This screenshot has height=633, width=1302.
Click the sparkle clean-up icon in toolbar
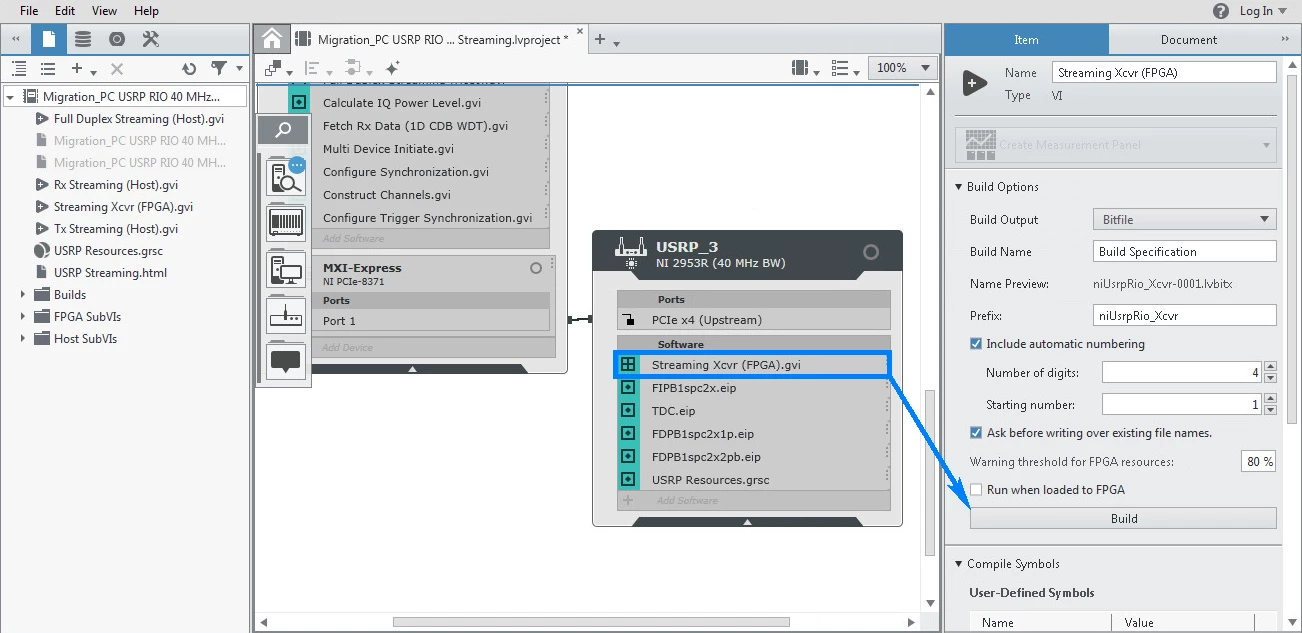click(392, 68)
